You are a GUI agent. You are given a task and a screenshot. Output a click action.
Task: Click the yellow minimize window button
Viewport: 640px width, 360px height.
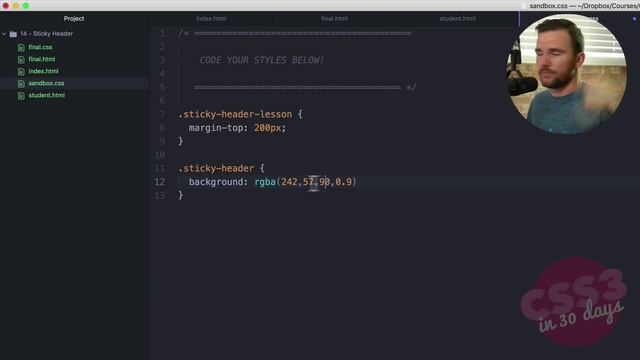pyautogui.click(x=16, y=6)
